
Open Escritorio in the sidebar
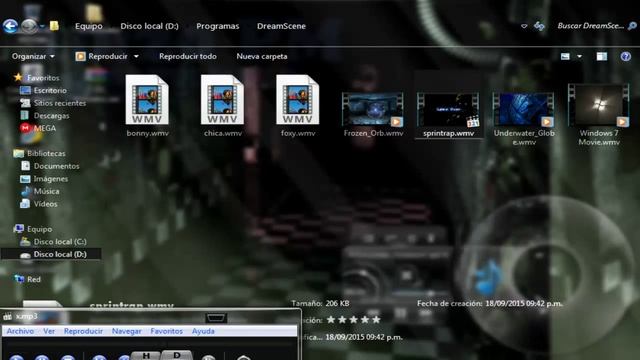tap(50, 90)
